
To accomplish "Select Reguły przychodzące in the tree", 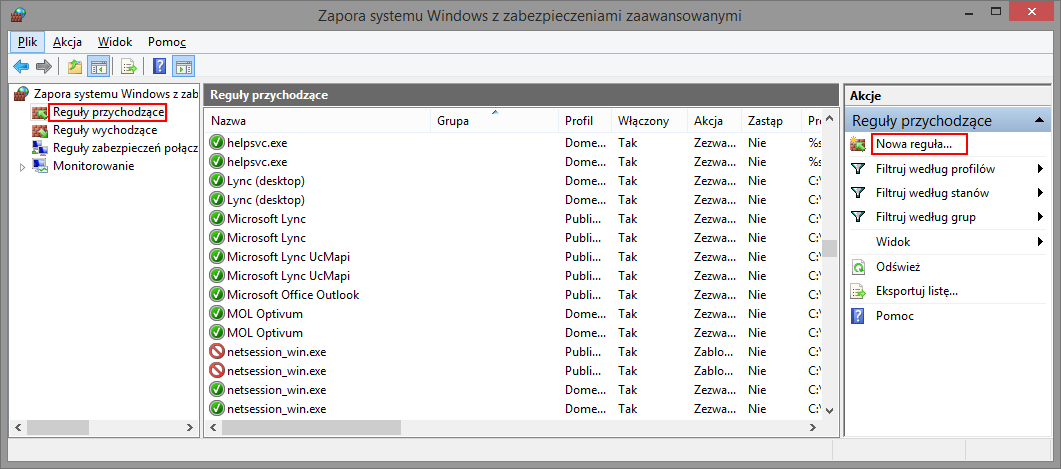I will [x=109, y=112].
